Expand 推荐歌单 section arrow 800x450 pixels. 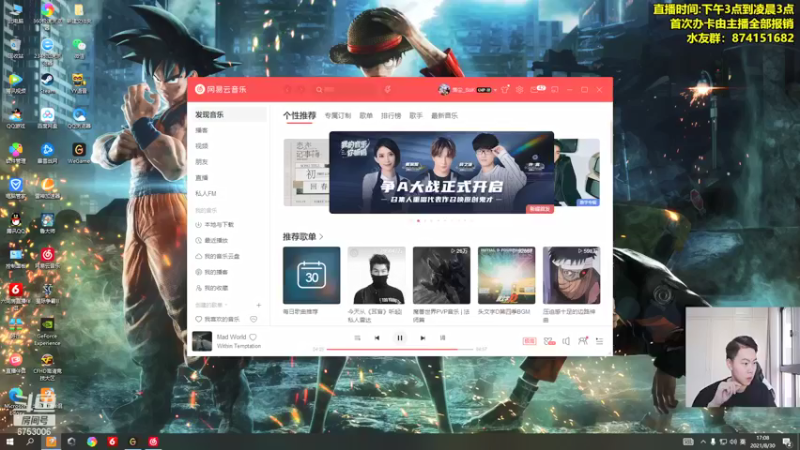tap(321, 237)
